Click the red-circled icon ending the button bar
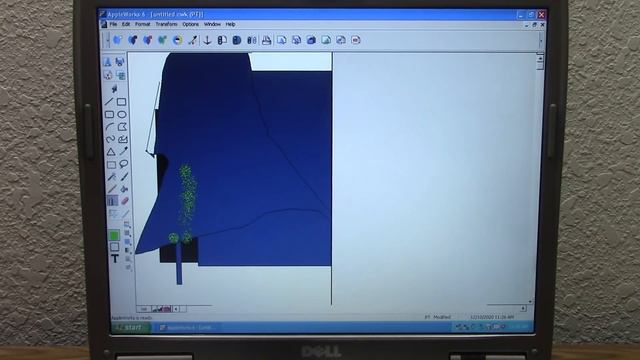 [x=356, y=40]
